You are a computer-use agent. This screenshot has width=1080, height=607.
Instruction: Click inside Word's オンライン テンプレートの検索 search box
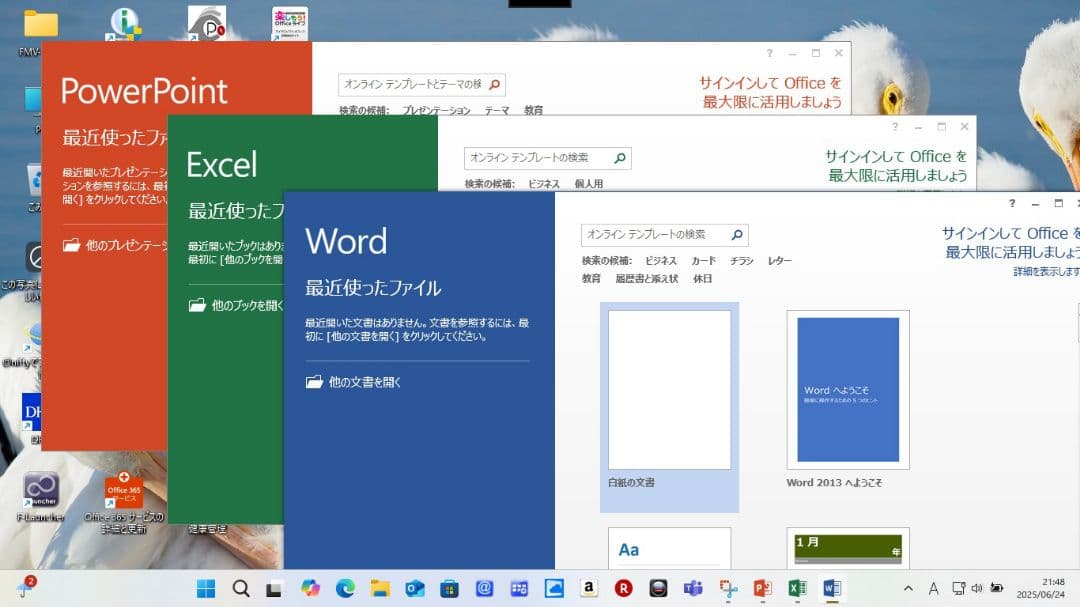pos(650,234)
